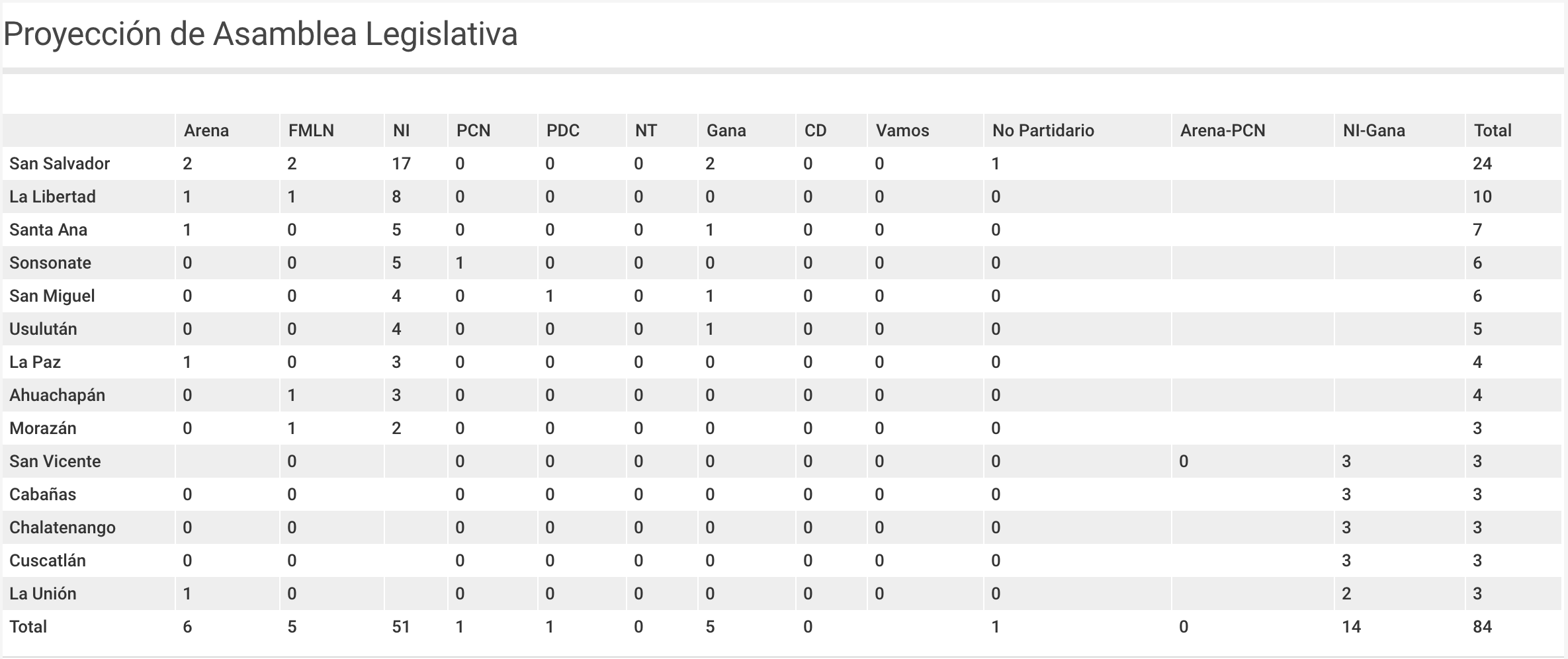Select the La Libertad row label
The width and height of the screenshot is (1568, 659).
pyautogui.click(x=52, y=197)
